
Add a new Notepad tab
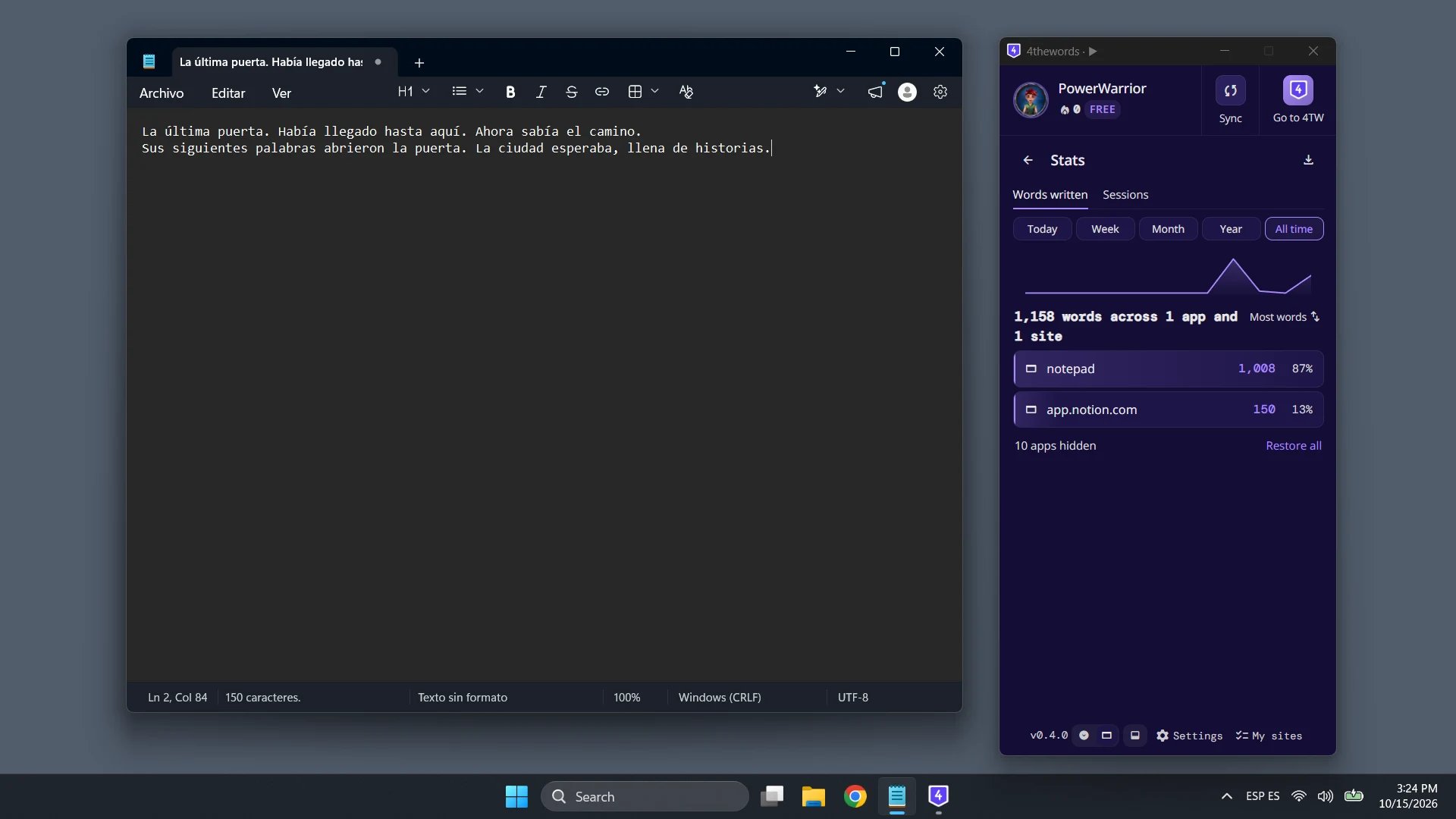click(419, 63)
